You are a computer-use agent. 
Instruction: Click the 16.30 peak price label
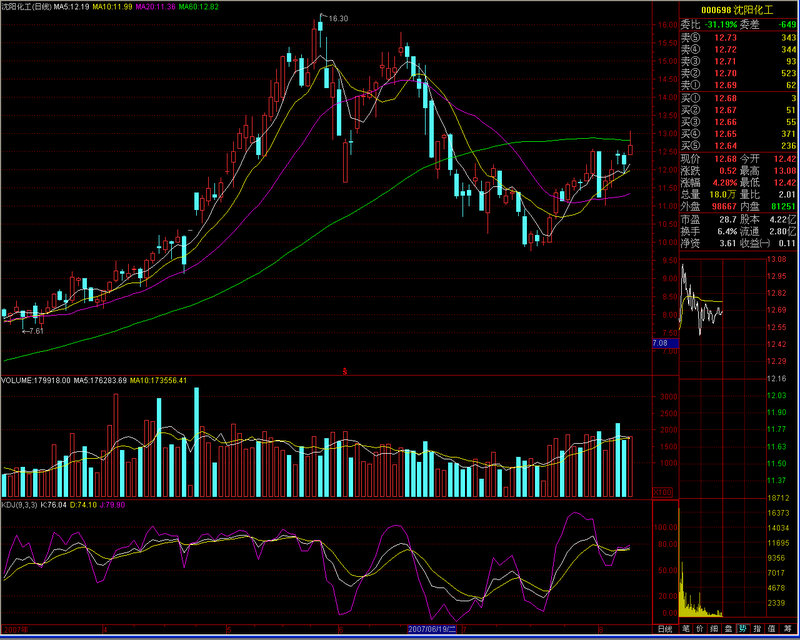337,19
